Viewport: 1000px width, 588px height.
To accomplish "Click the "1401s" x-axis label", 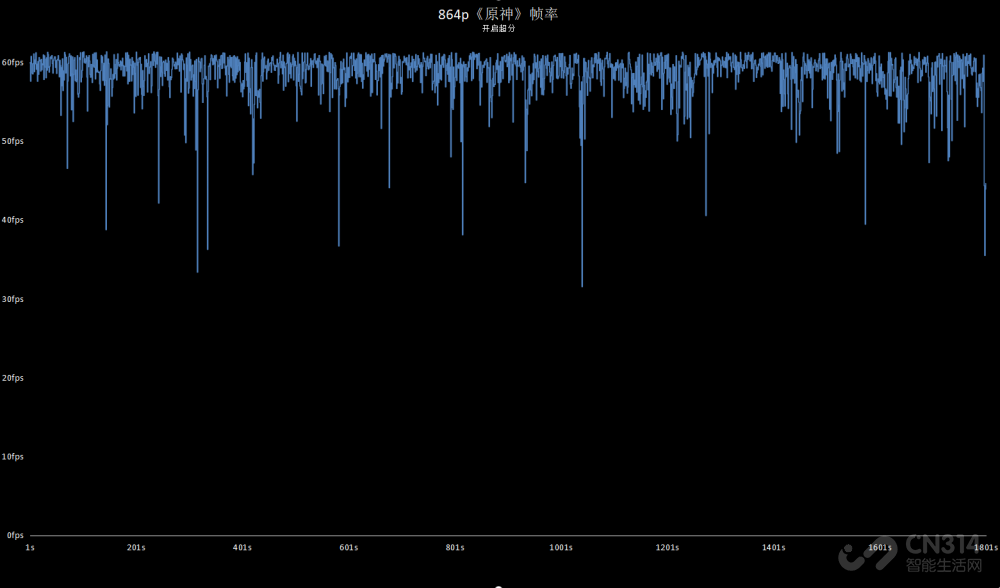I will coord(774,548).
